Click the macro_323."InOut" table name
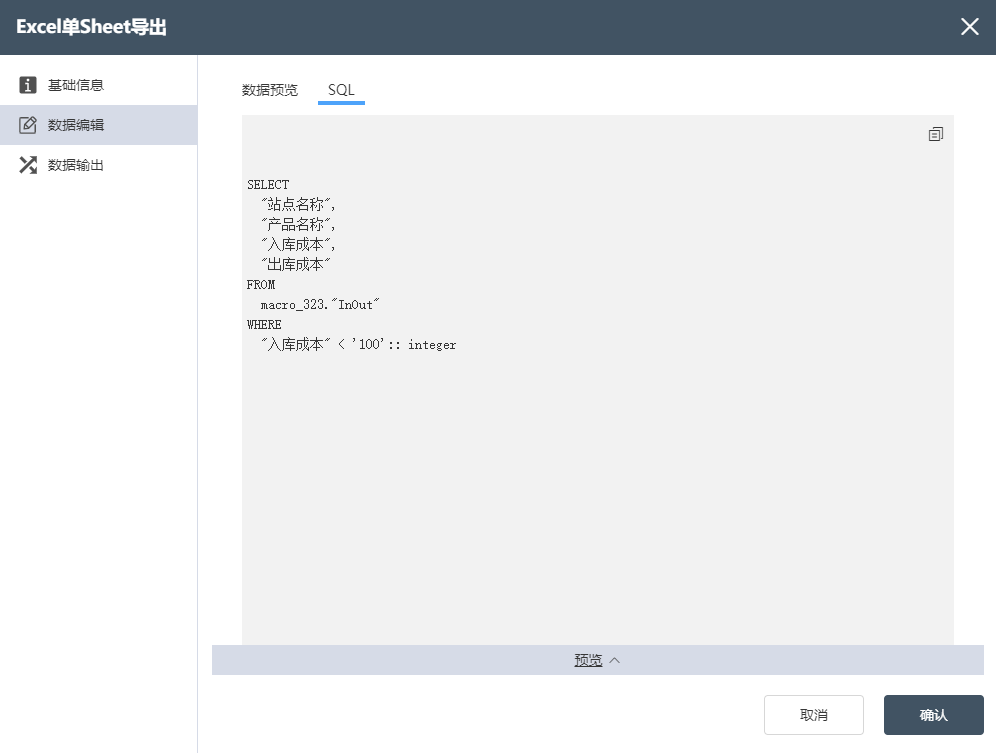The image size is (996, 753). tap(321, 305)
